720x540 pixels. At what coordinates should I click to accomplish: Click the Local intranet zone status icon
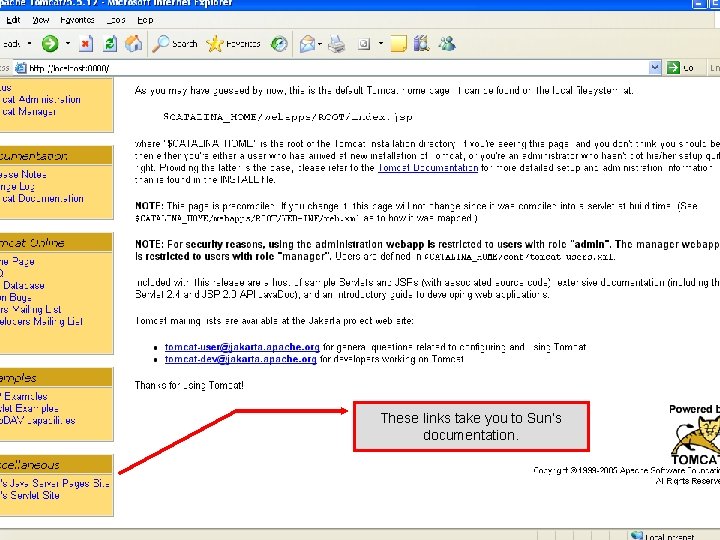pos(636,535)
